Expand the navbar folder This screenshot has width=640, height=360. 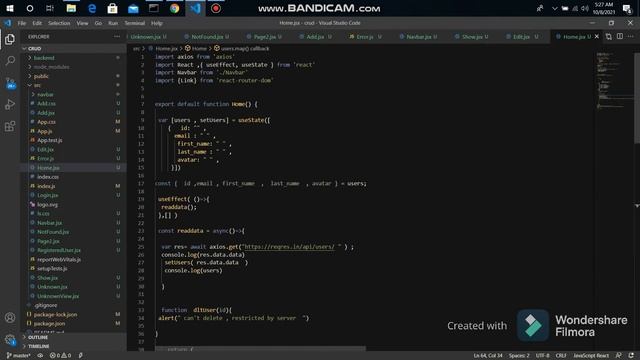(73, 94)
